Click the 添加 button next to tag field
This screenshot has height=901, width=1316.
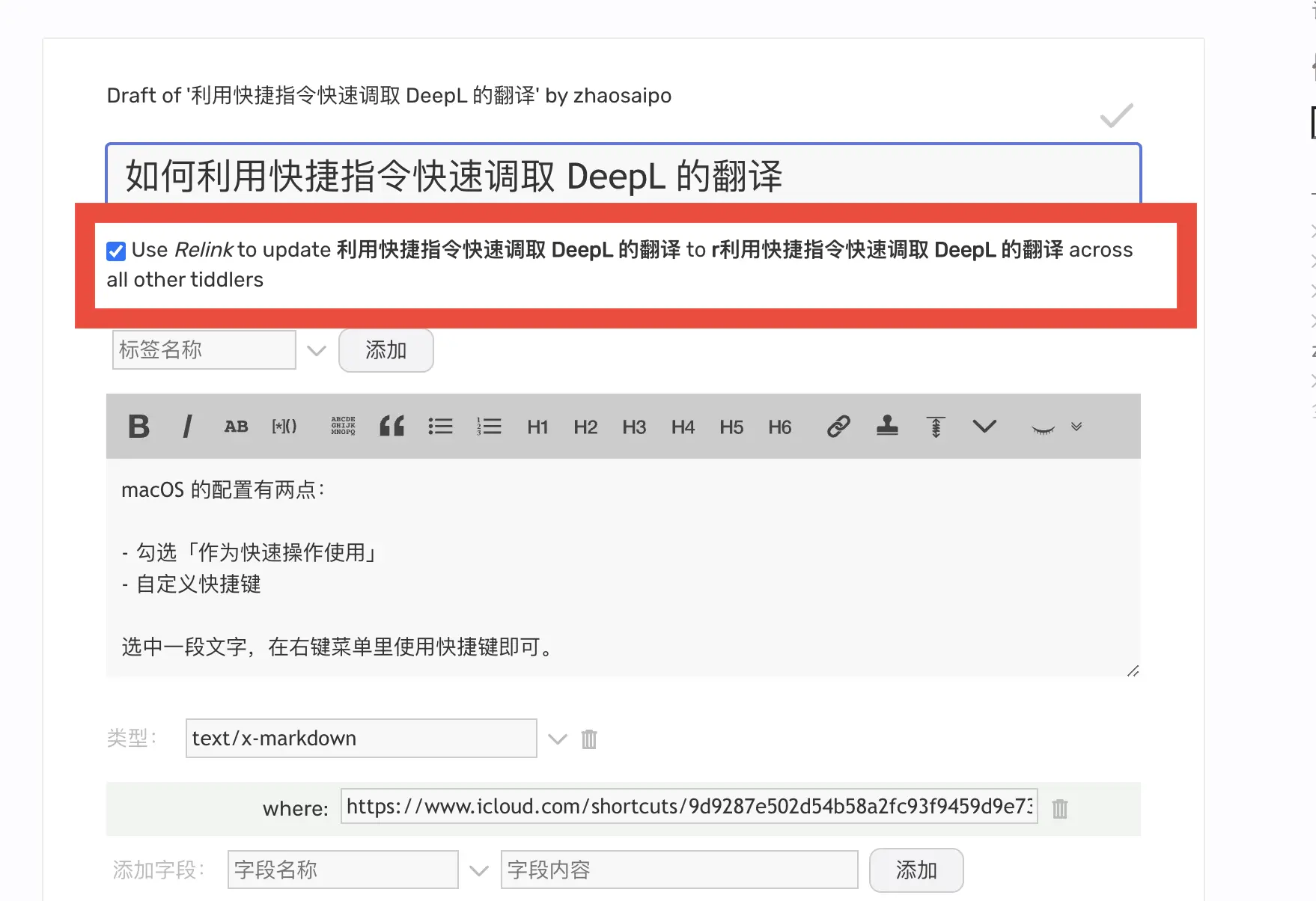(x=386, y=350)
